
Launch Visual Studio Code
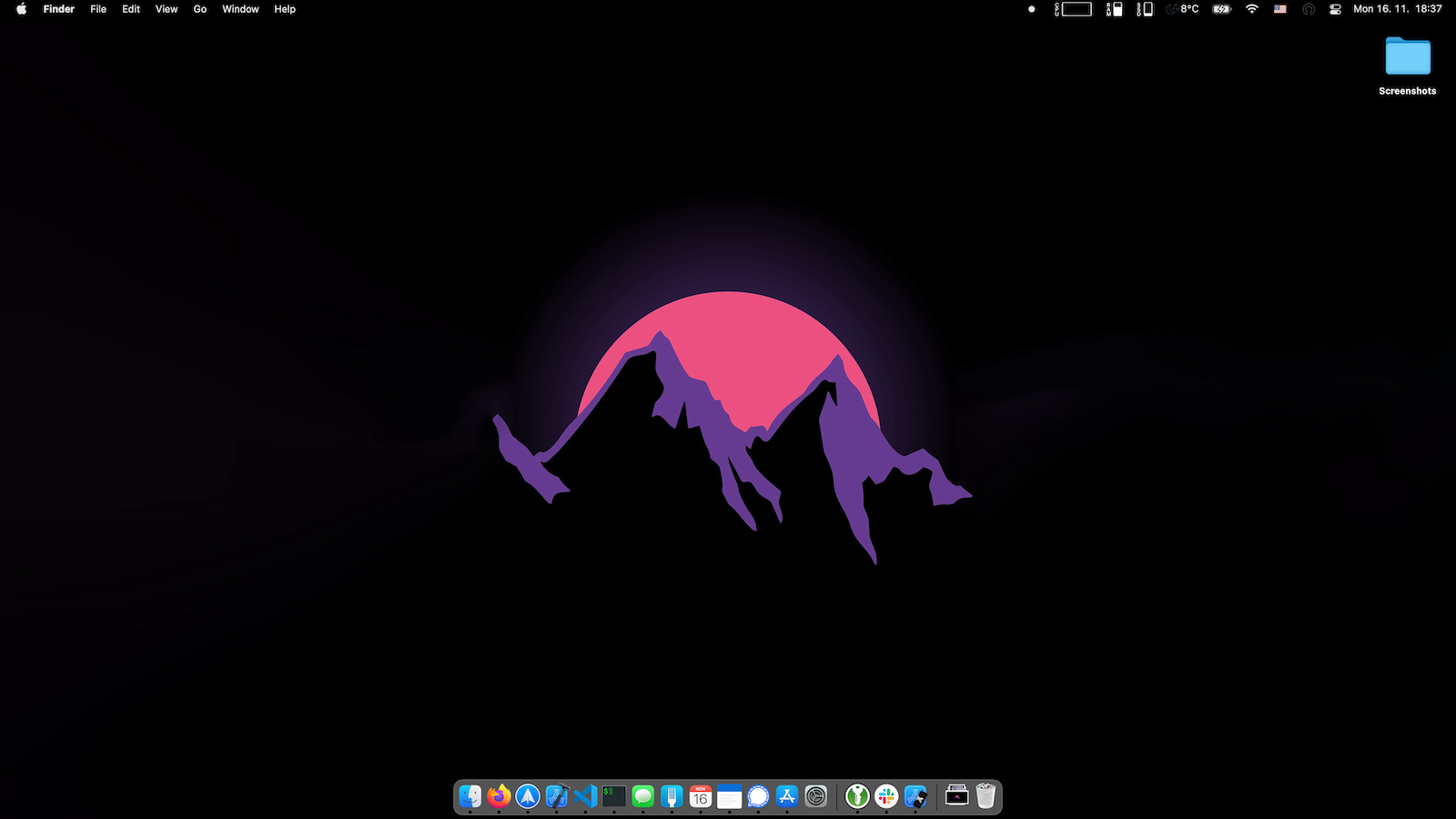point(585,796)
